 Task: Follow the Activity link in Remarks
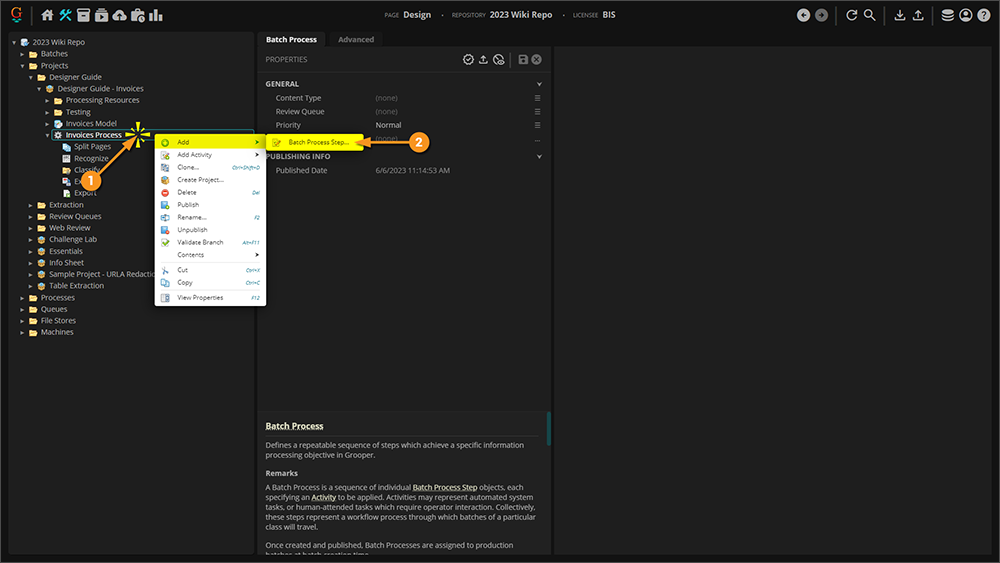coord(323,497)
